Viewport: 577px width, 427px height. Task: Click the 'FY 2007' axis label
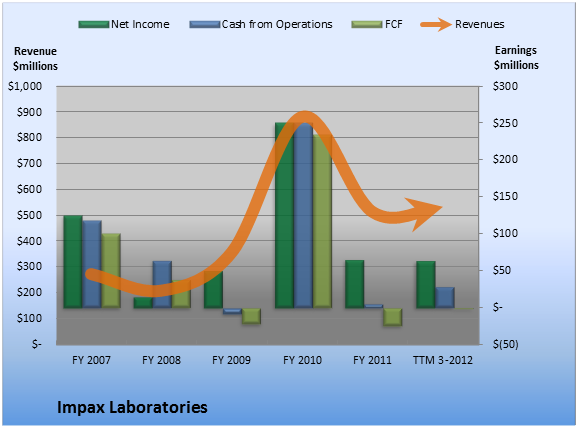point(91,360)
